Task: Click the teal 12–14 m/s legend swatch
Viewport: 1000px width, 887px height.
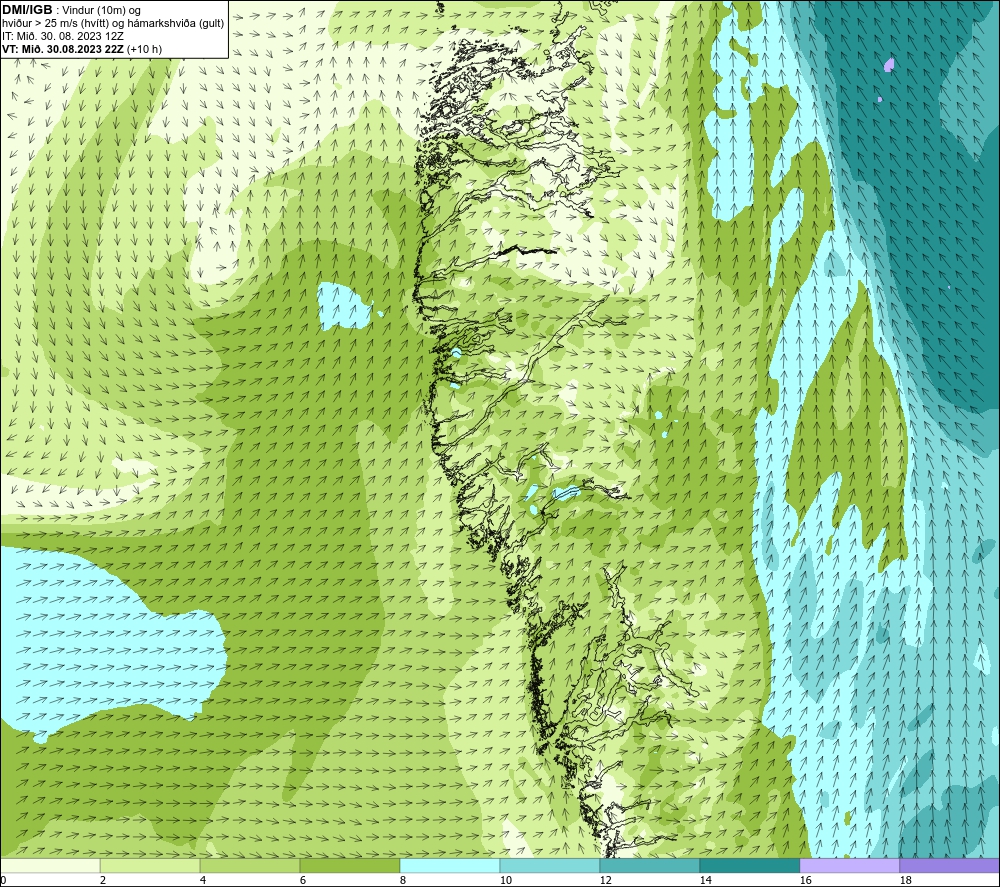Action: point(650,866)
